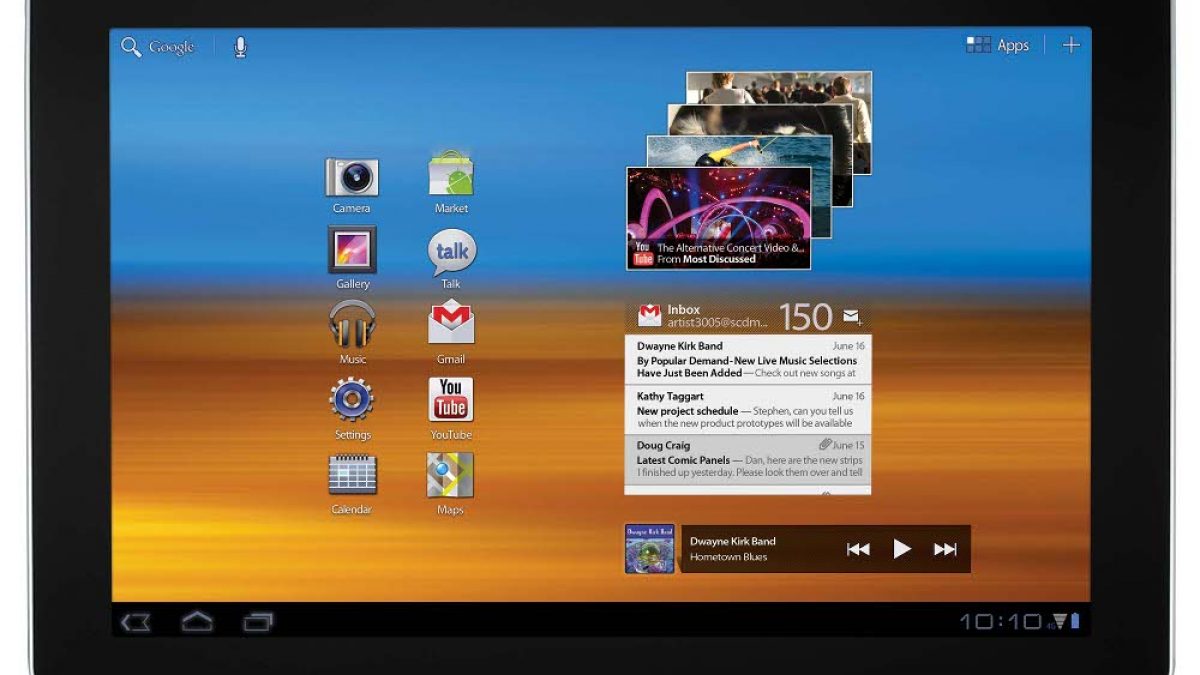Open the Calendar app
1200x675 pixels.
point(352,475)
